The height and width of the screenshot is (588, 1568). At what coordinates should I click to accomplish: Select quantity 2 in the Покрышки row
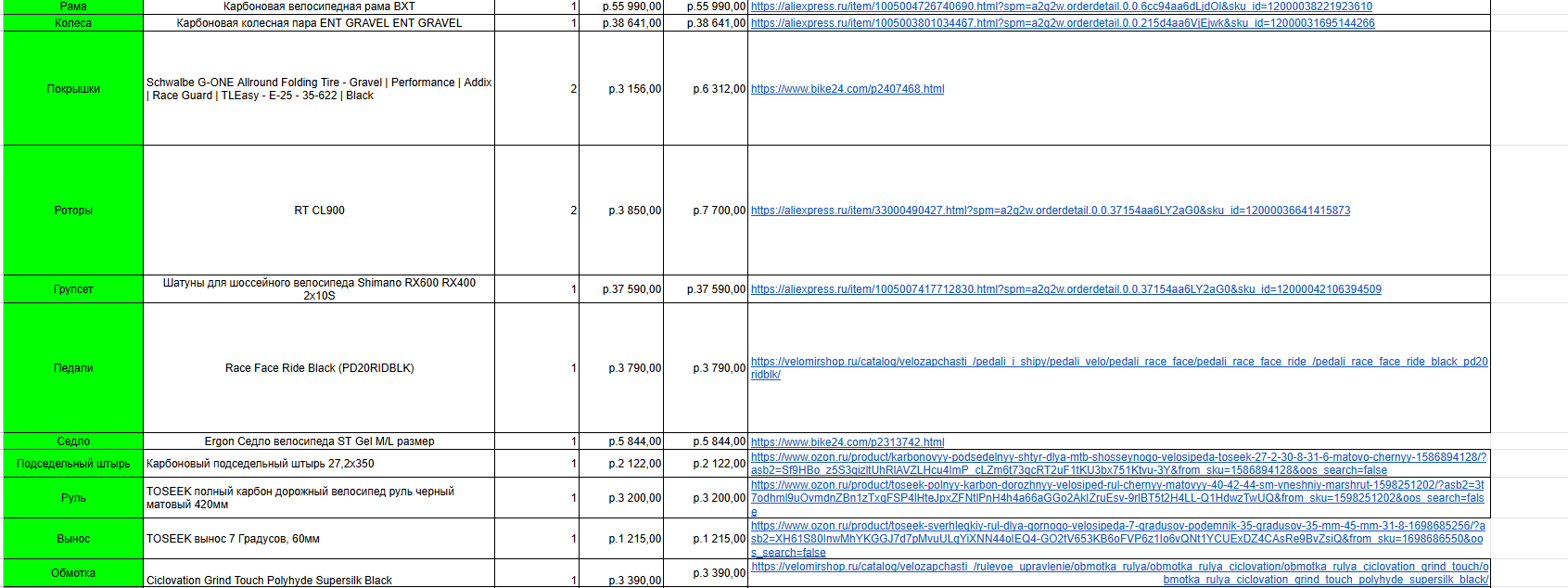537,89
